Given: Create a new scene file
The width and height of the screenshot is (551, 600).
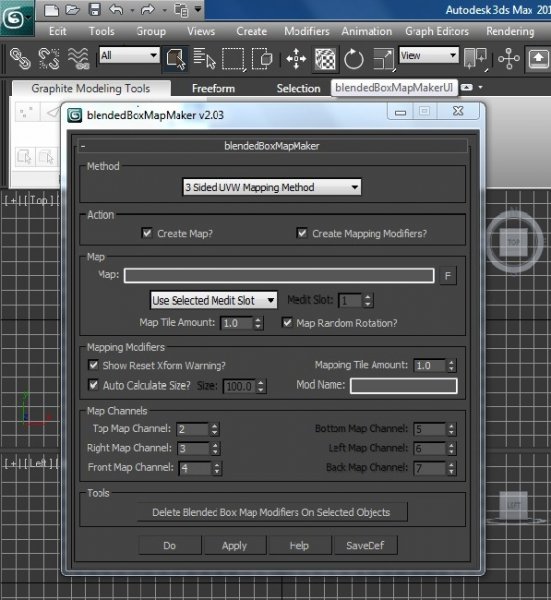Looking at the screenshot, I should (51, 10).
